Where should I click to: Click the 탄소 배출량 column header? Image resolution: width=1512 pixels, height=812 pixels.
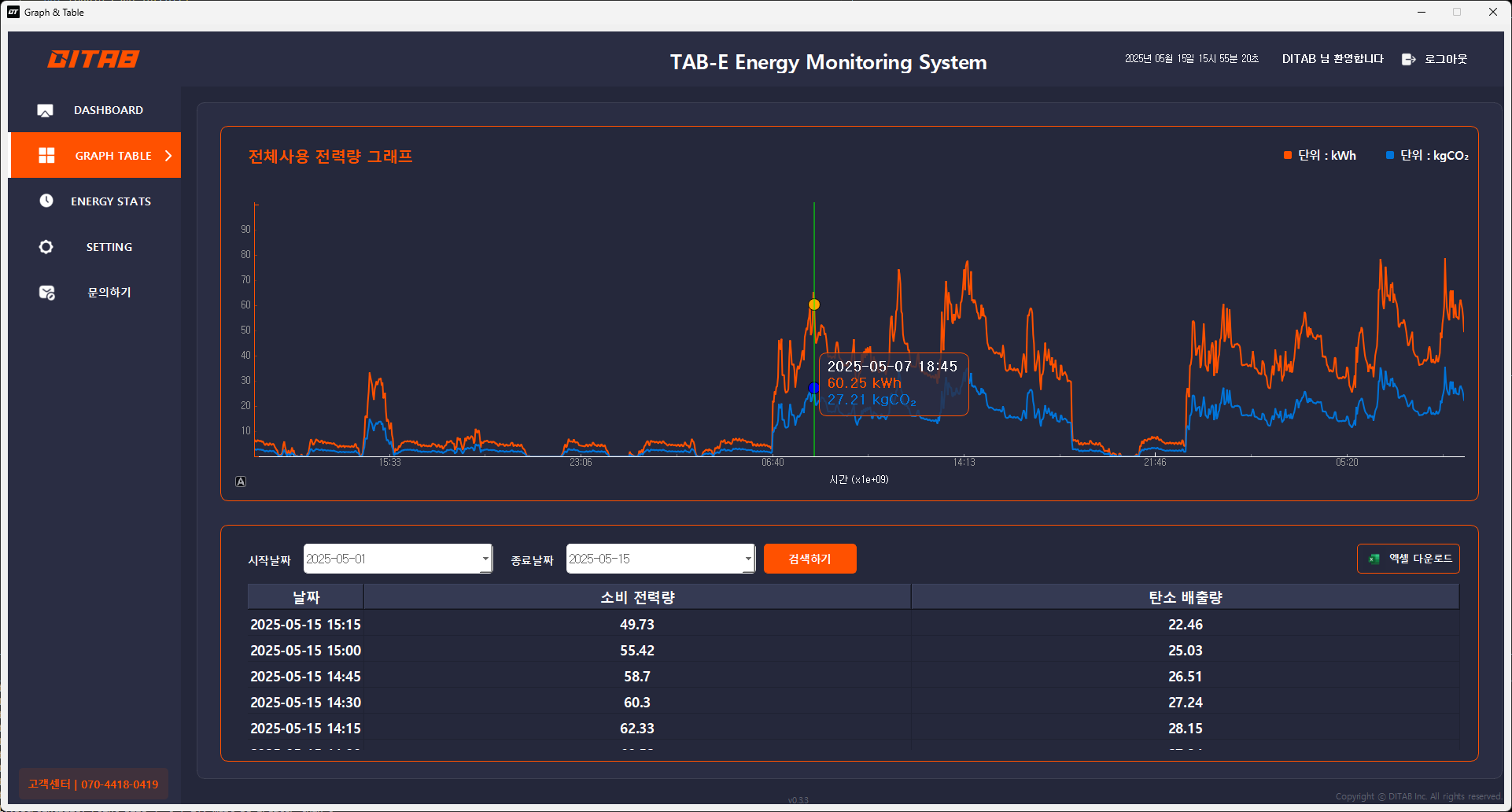1186,597
